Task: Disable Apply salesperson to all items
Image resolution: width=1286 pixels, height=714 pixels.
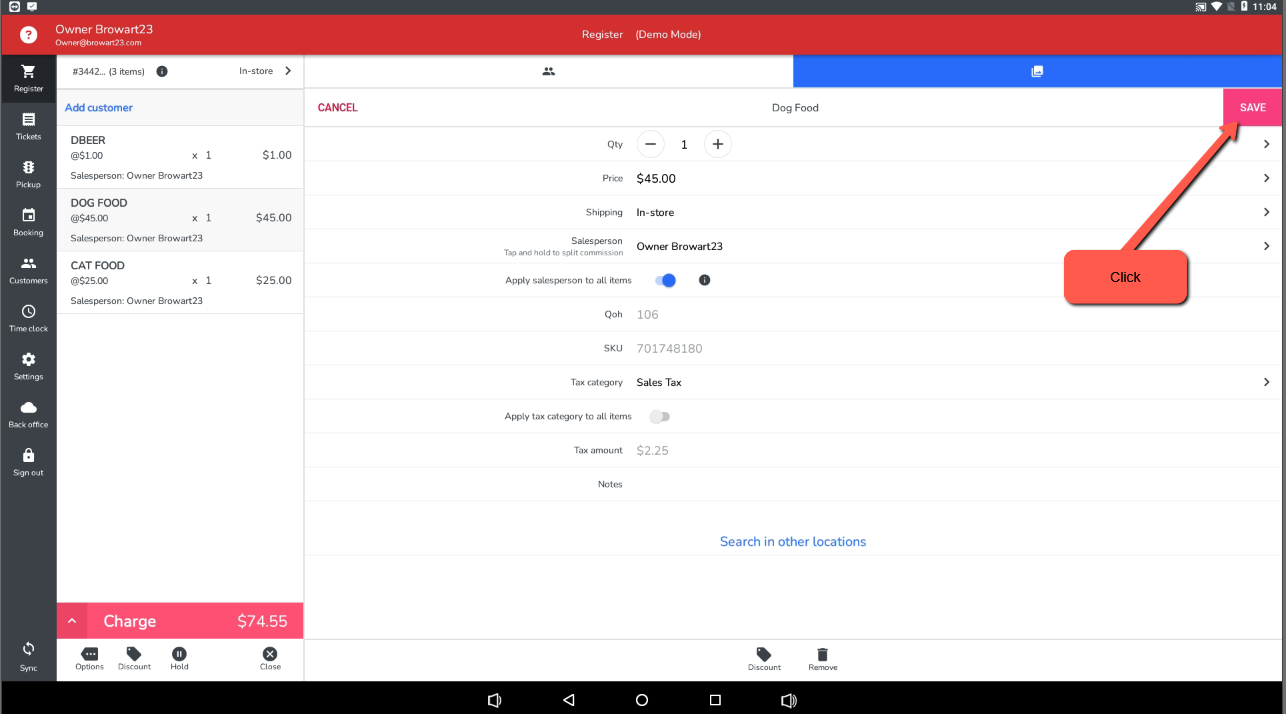Action: [x=666, y=281]
